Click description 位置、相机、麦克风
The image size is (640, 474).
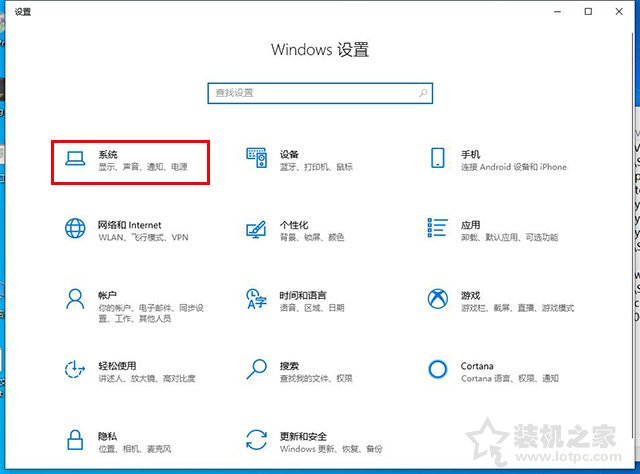[135, 449]
